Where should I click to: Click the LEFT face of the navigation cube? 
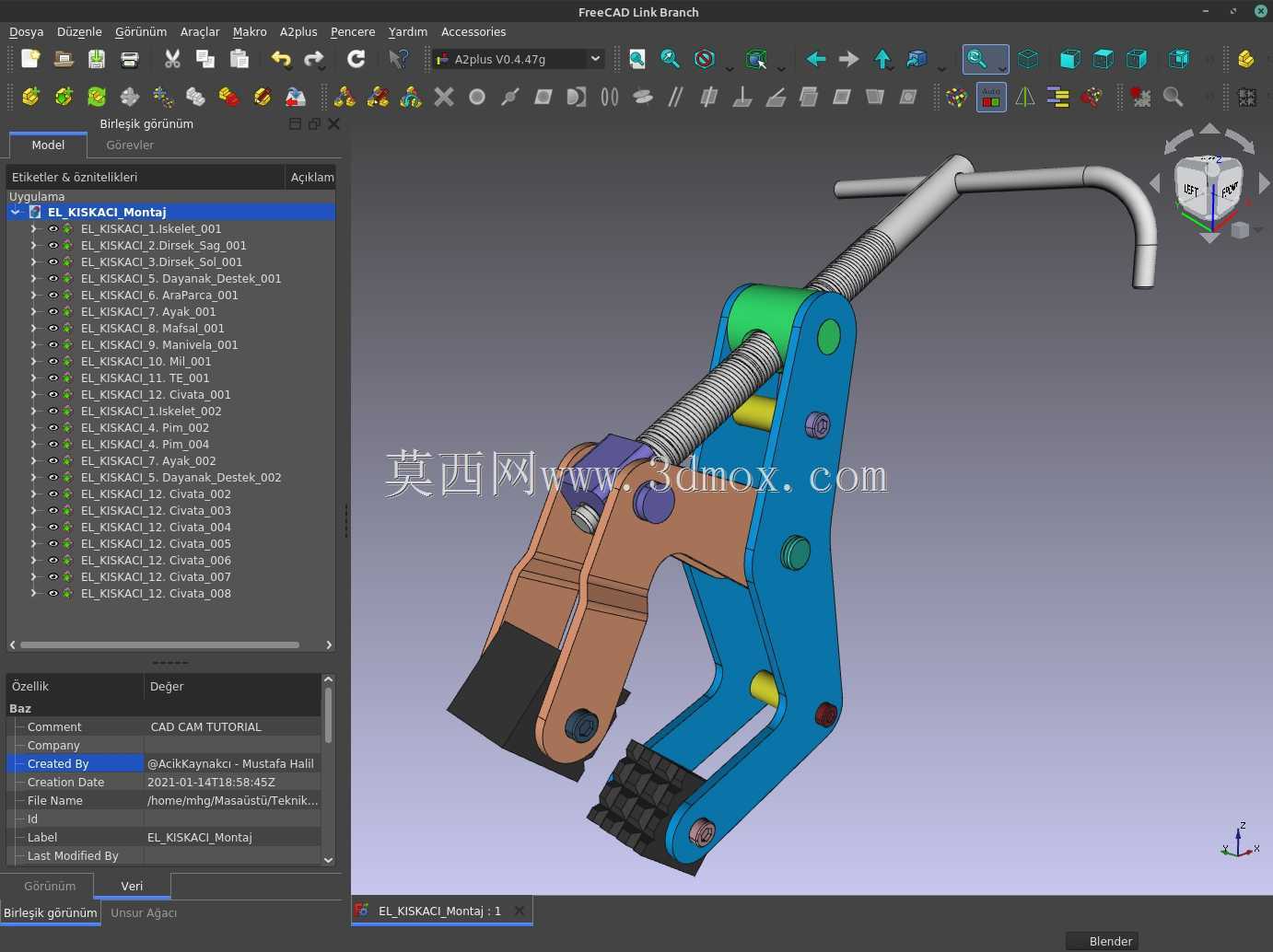[x=1192, y=190]
